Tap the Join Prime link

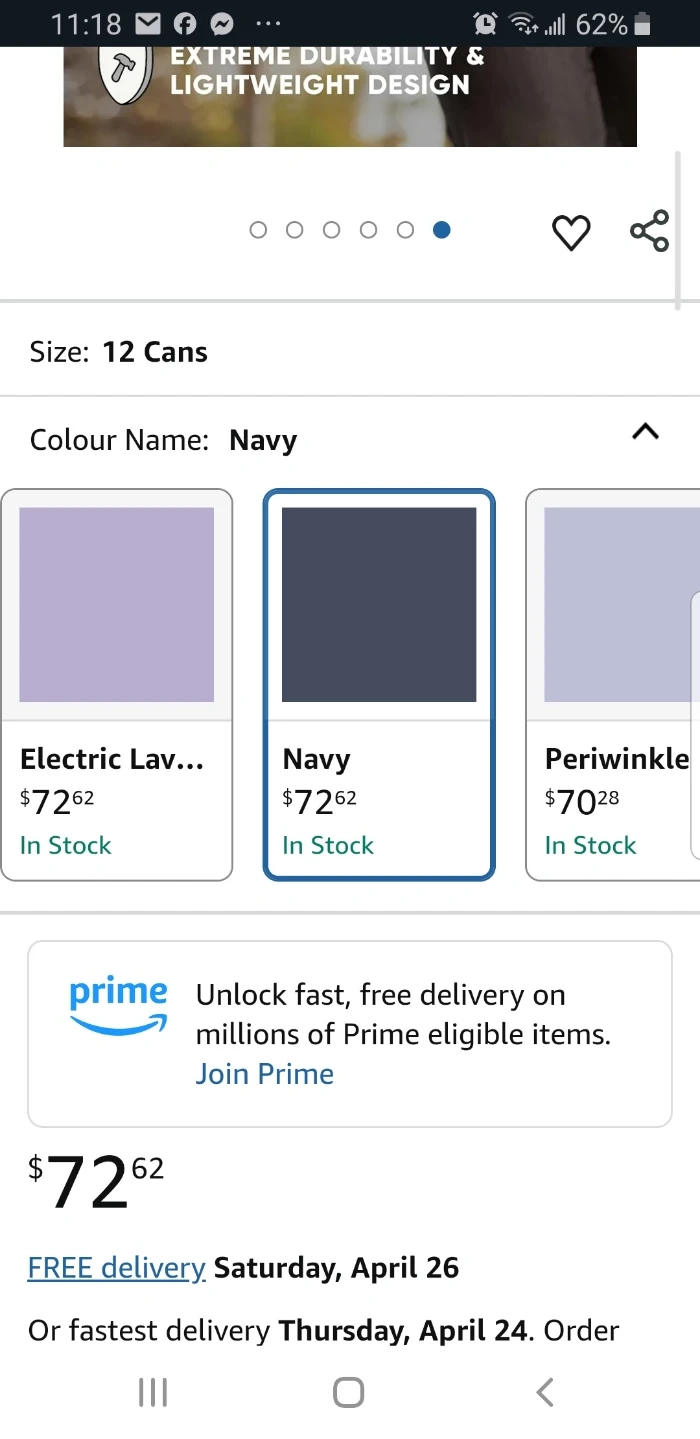pos(265,1074)
